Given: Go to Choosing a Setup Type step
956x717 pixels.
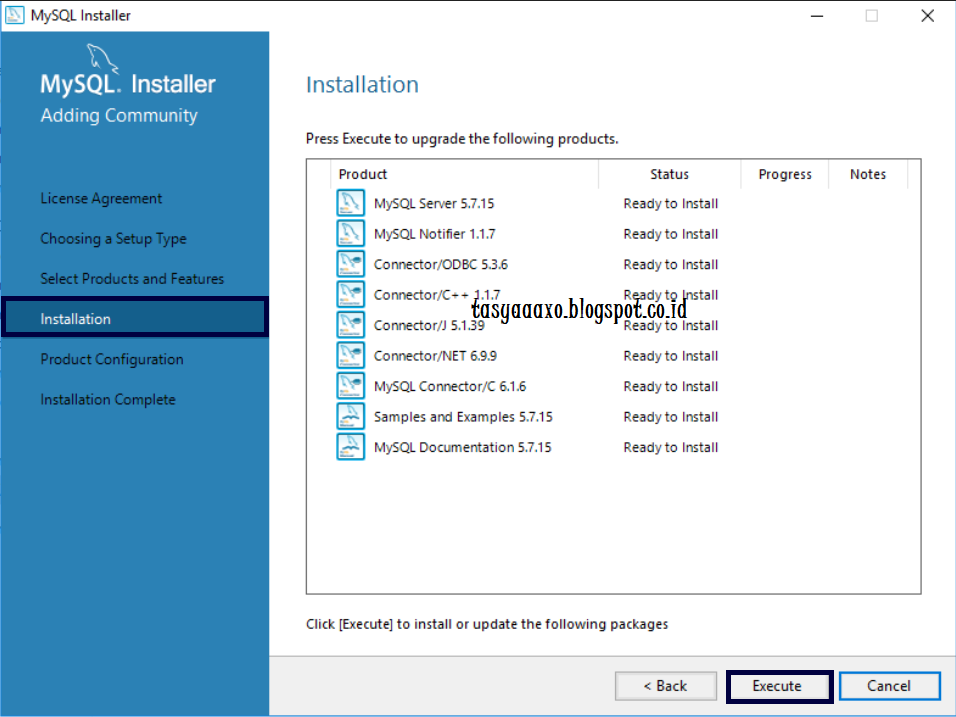Looking at the screenshot, I should point(113,239).
